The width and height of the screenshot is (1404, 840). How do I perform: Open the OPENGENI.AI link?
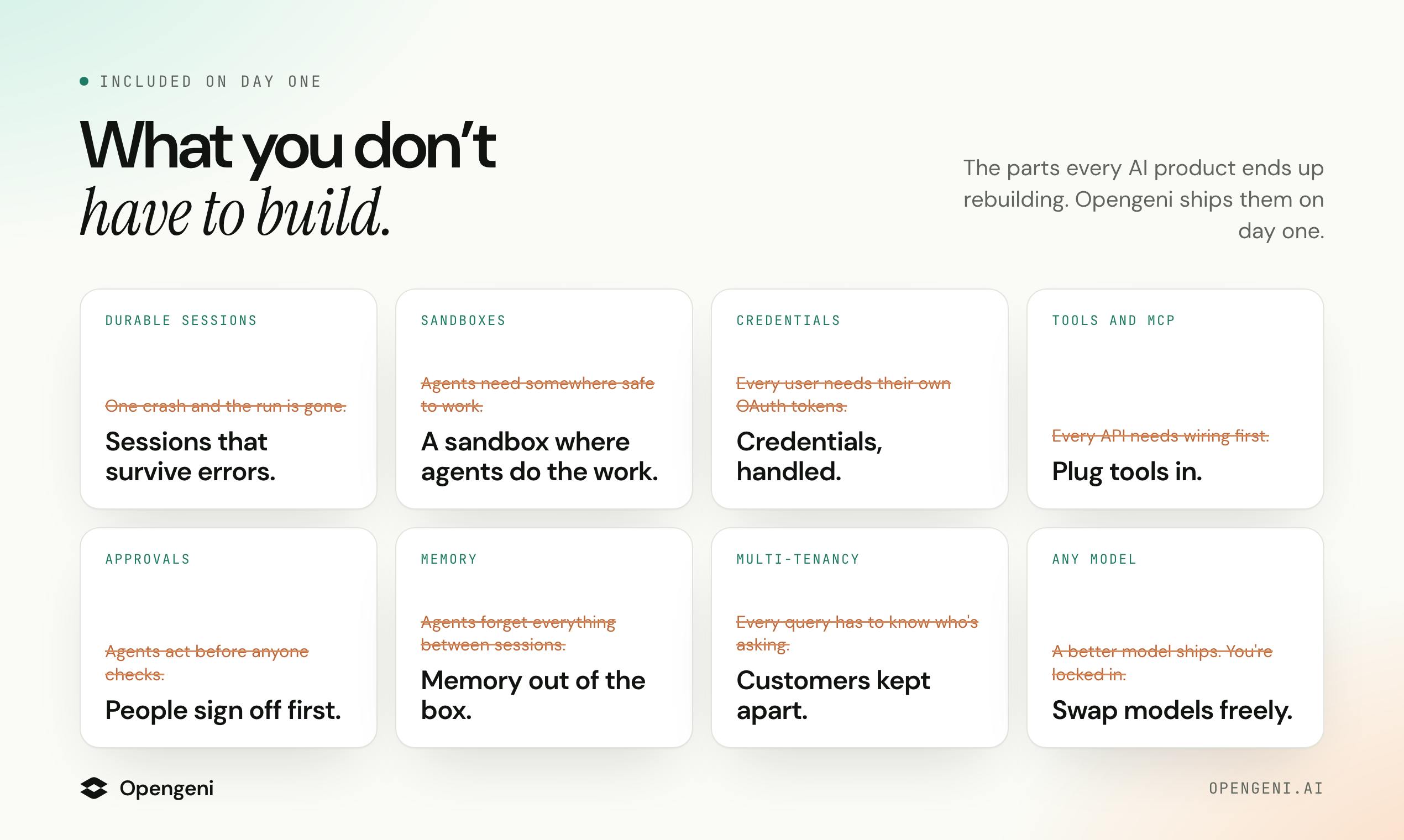(1266, 788)
